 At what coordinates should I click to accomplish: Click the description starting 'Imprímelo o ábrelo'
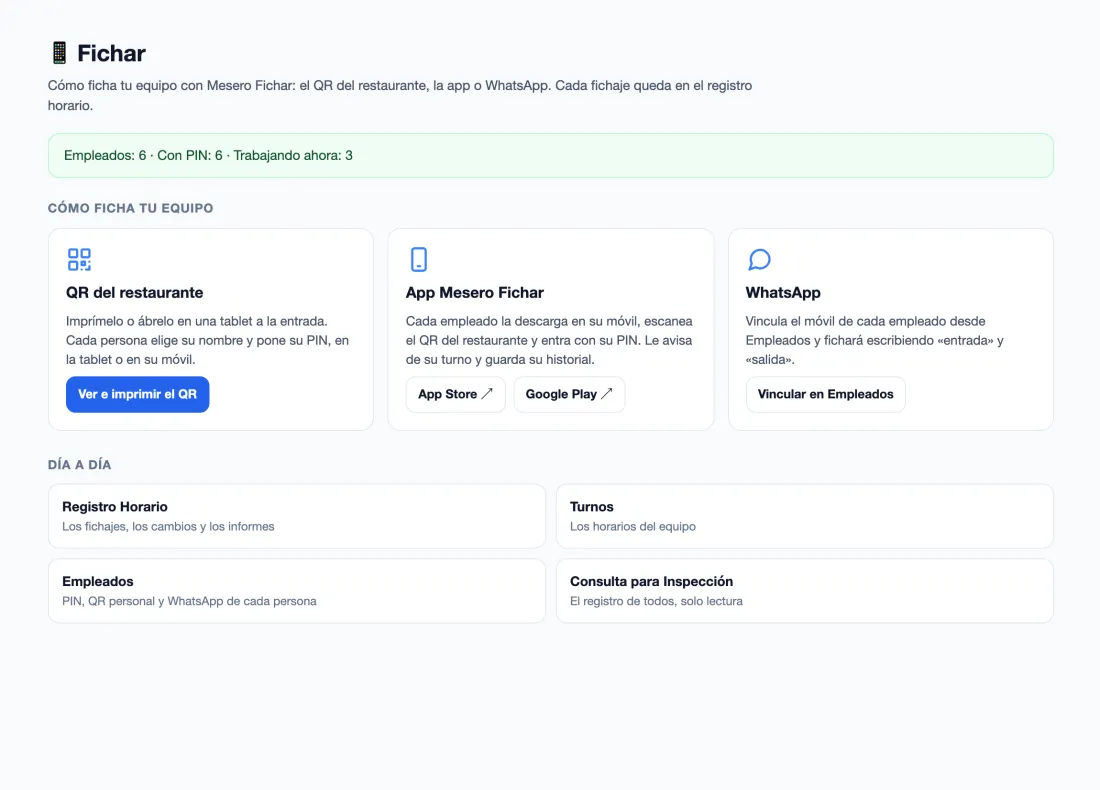click(208, 340)
